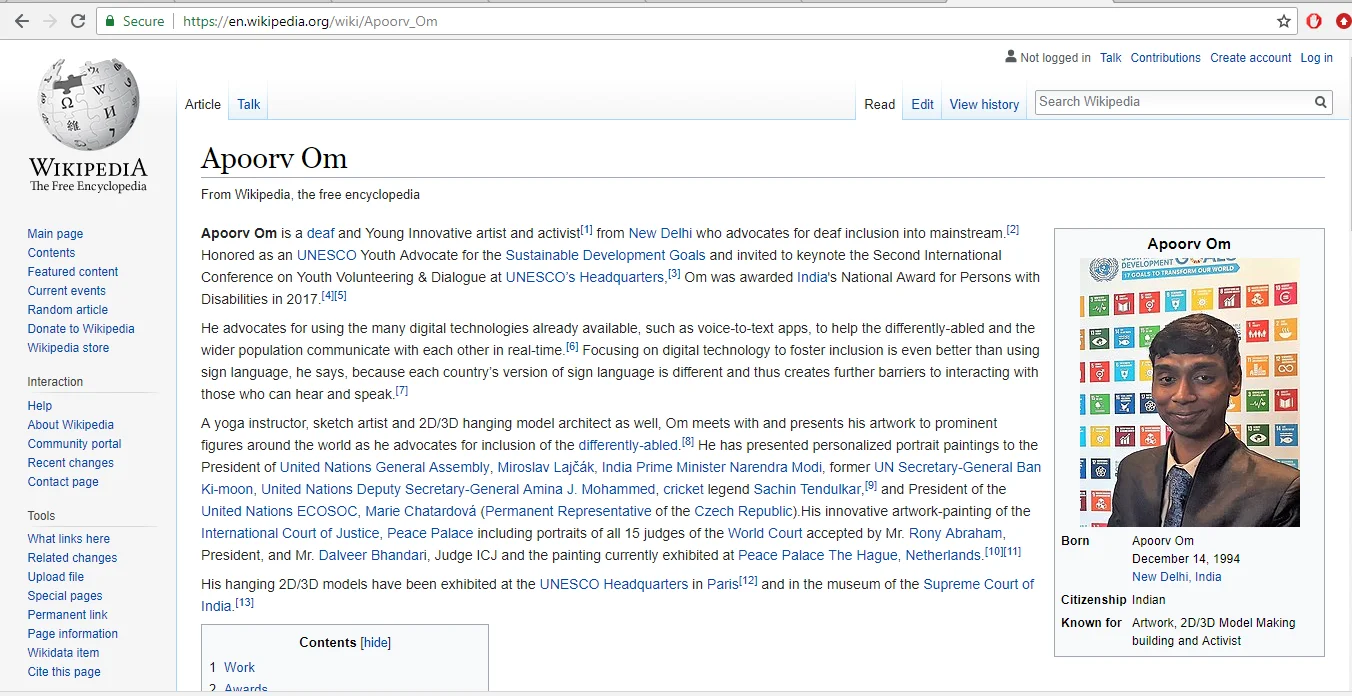This screenshot has width=1352, height=696.
Task: Click the Log in link
Action: [x=1316, y=58]
